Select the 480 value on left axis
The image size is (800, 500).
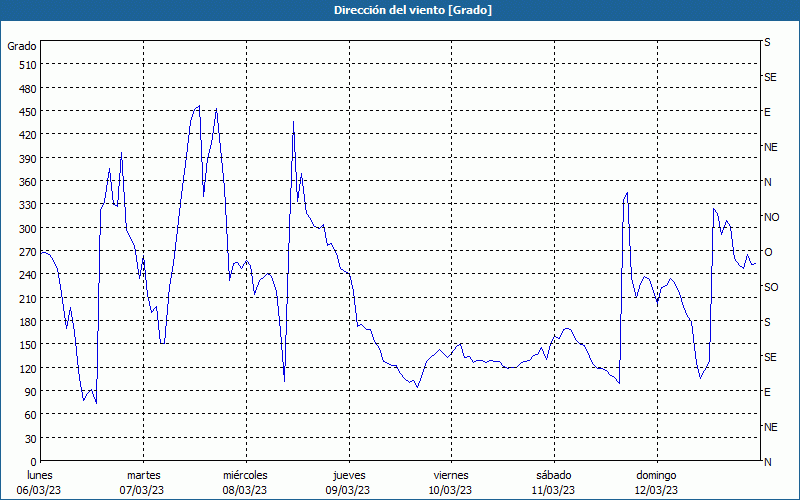tap(28, 89)
